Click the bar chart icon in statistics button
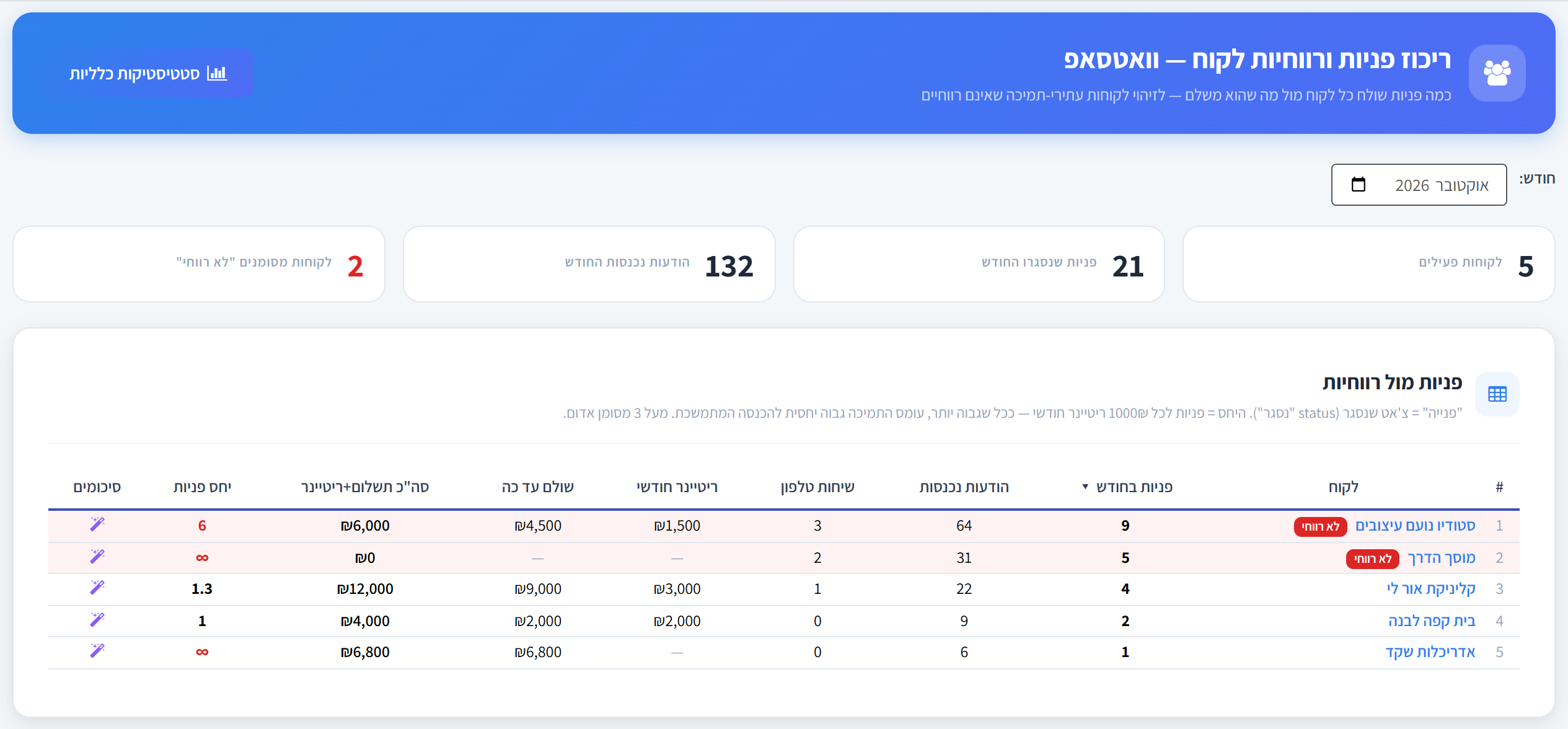This screenshot has height=729, width=1568. (217, 73)
